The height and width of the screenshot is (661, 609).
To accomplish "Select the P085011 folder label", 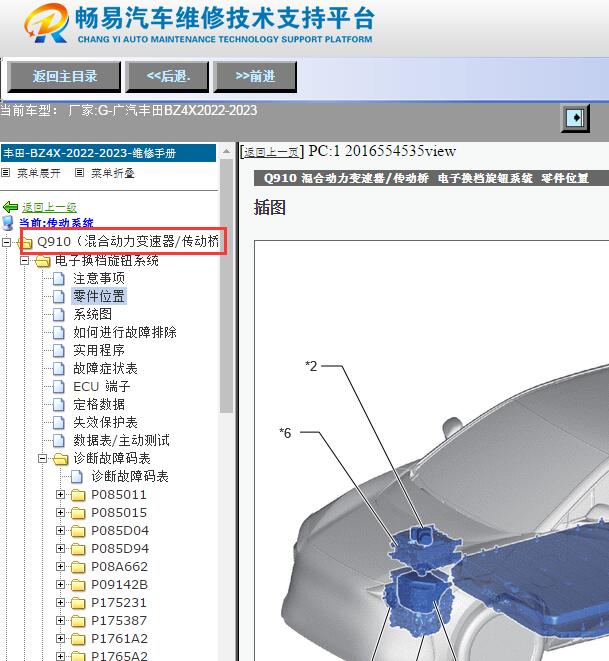I will point(119,494).
